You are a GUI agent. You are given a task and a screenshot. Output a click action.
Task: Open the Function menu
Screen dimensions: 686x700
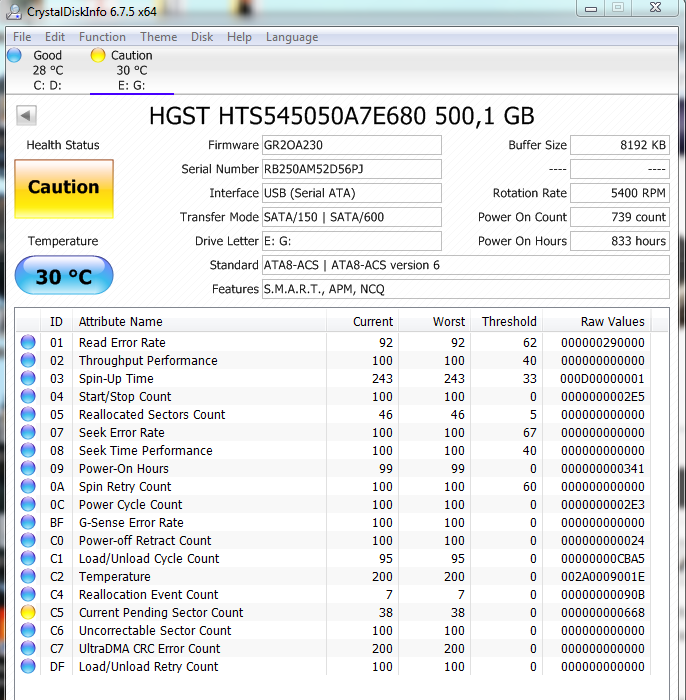[x=102, y=37]
